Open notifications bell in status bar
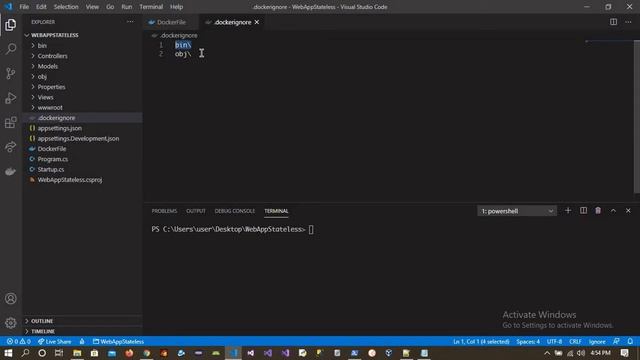 pos(630,341)
